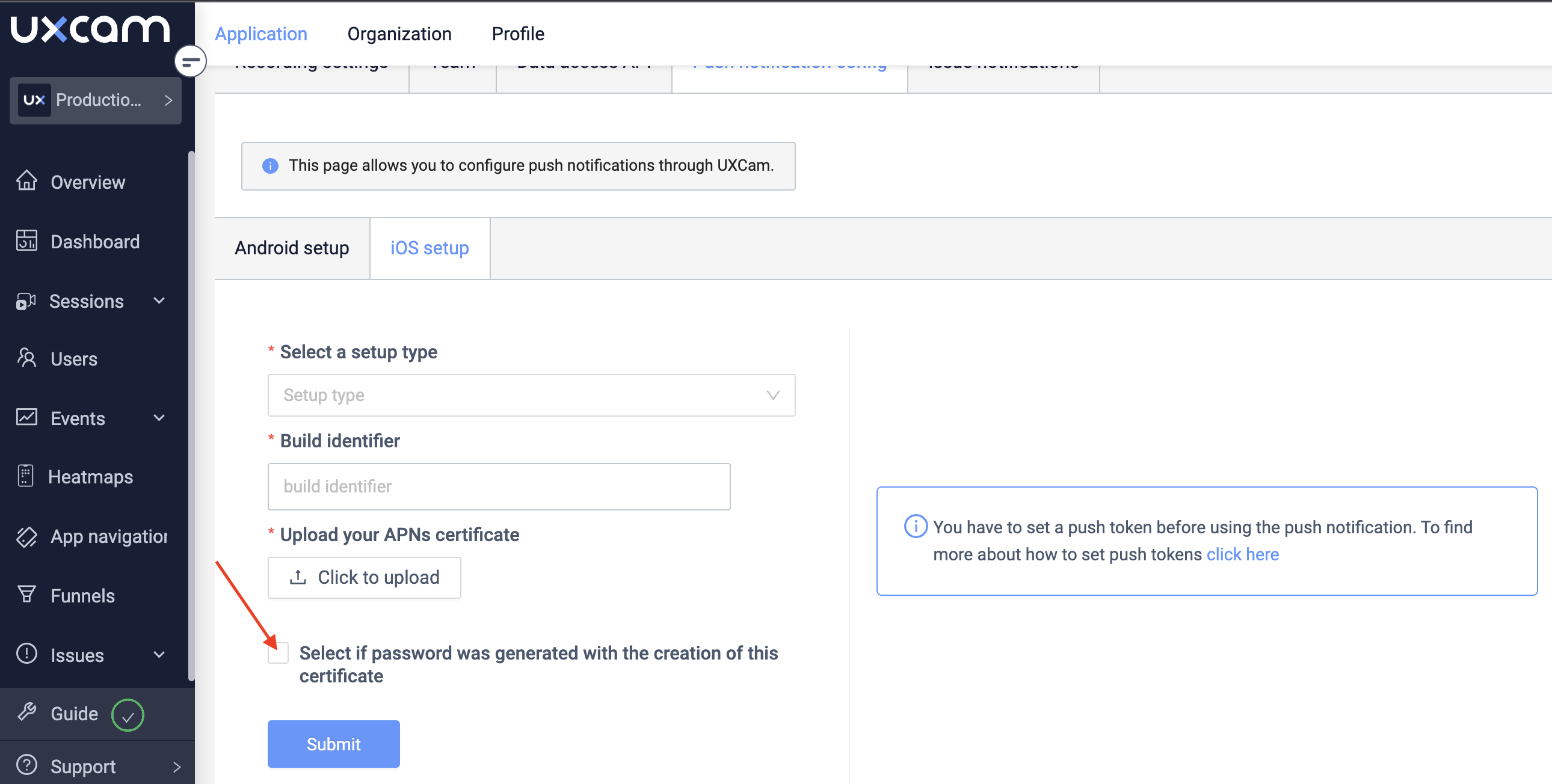Switch to the Android setup tab
This screenshot has height=784, width=1552.
tap(292, 248)
